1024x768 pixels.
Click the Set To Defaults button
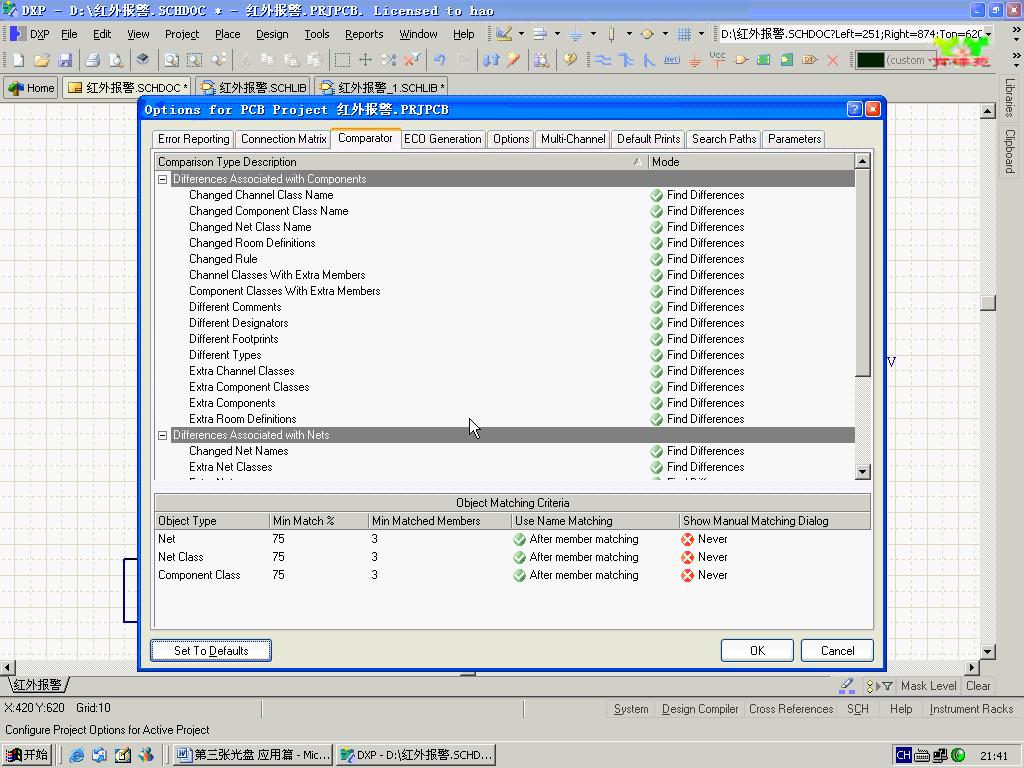pos(211,650)
